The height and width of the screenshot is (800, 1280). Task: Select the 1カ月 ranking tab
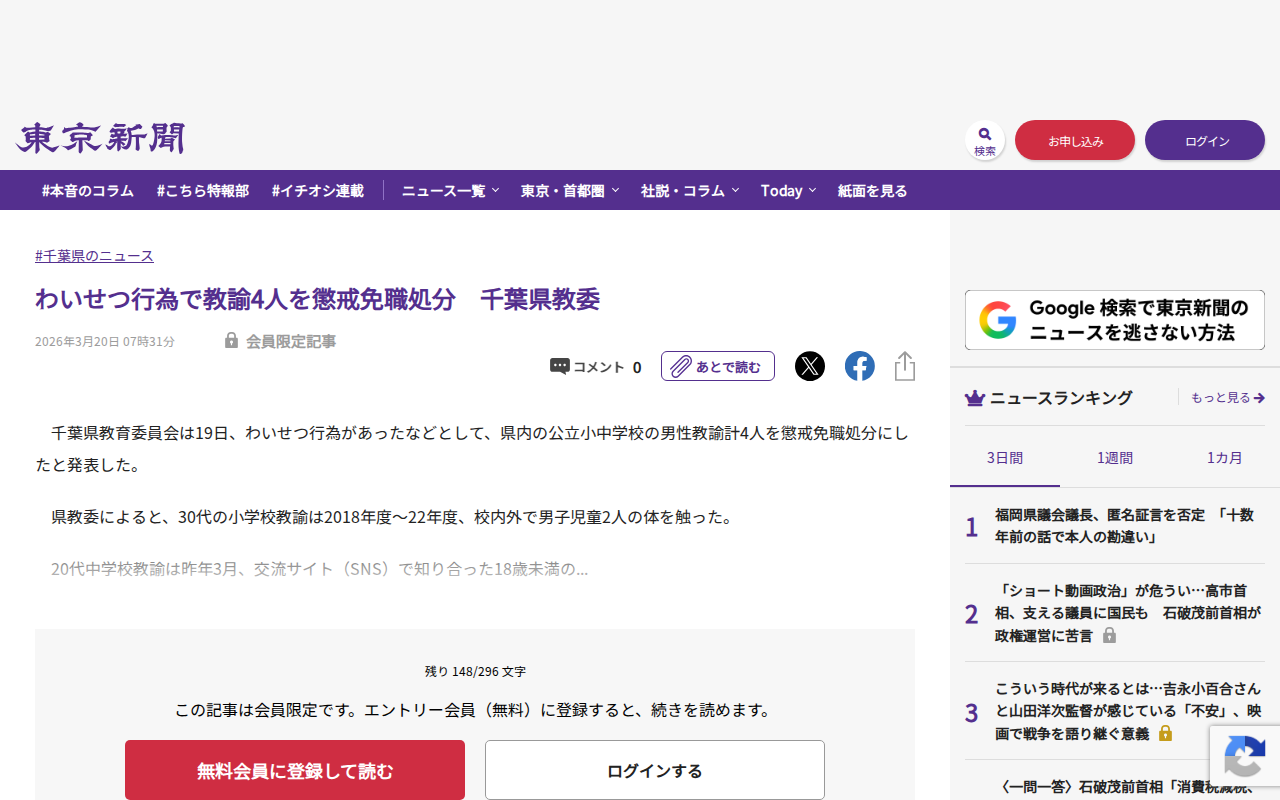[1225, 458]
